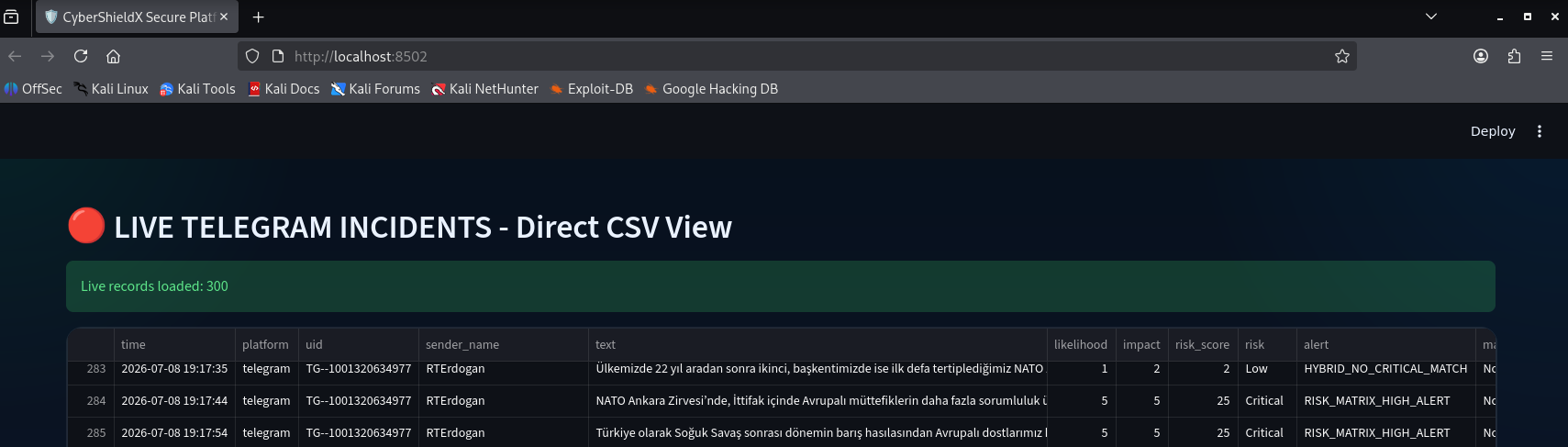Click text cell starting 'NATO Ankara Zirvesi'nde'
The image size is (1568, 447).
pos(817,401)
